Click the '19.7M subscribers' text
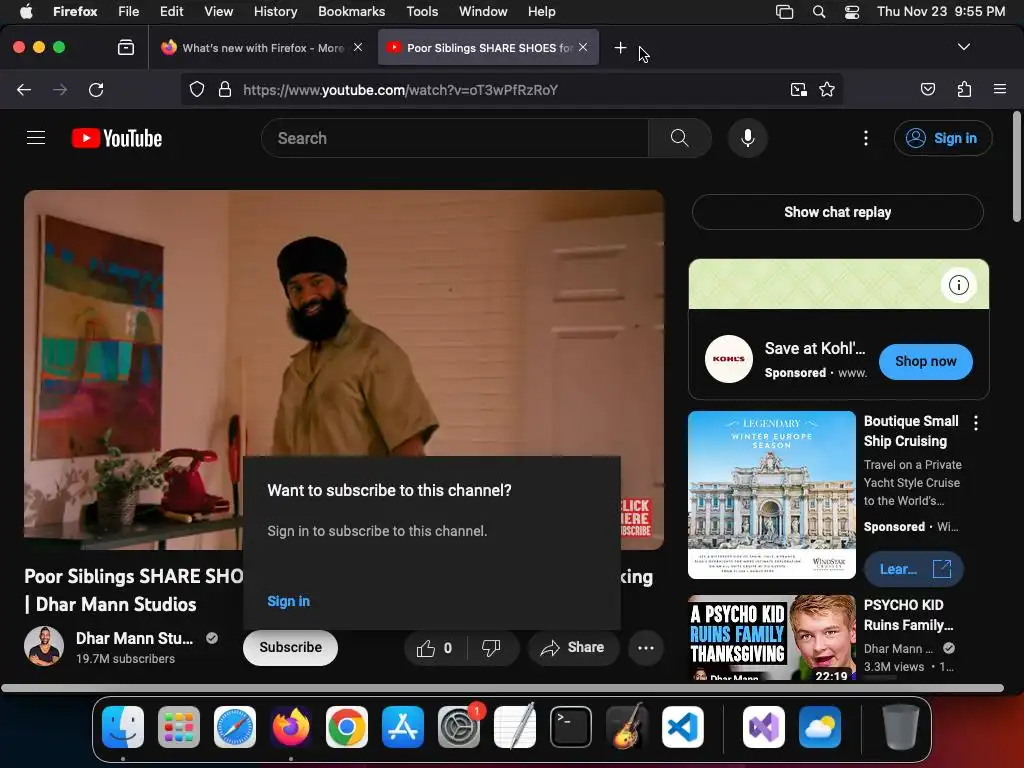This screenshot has width=1024, height=768. coord(125,659)
